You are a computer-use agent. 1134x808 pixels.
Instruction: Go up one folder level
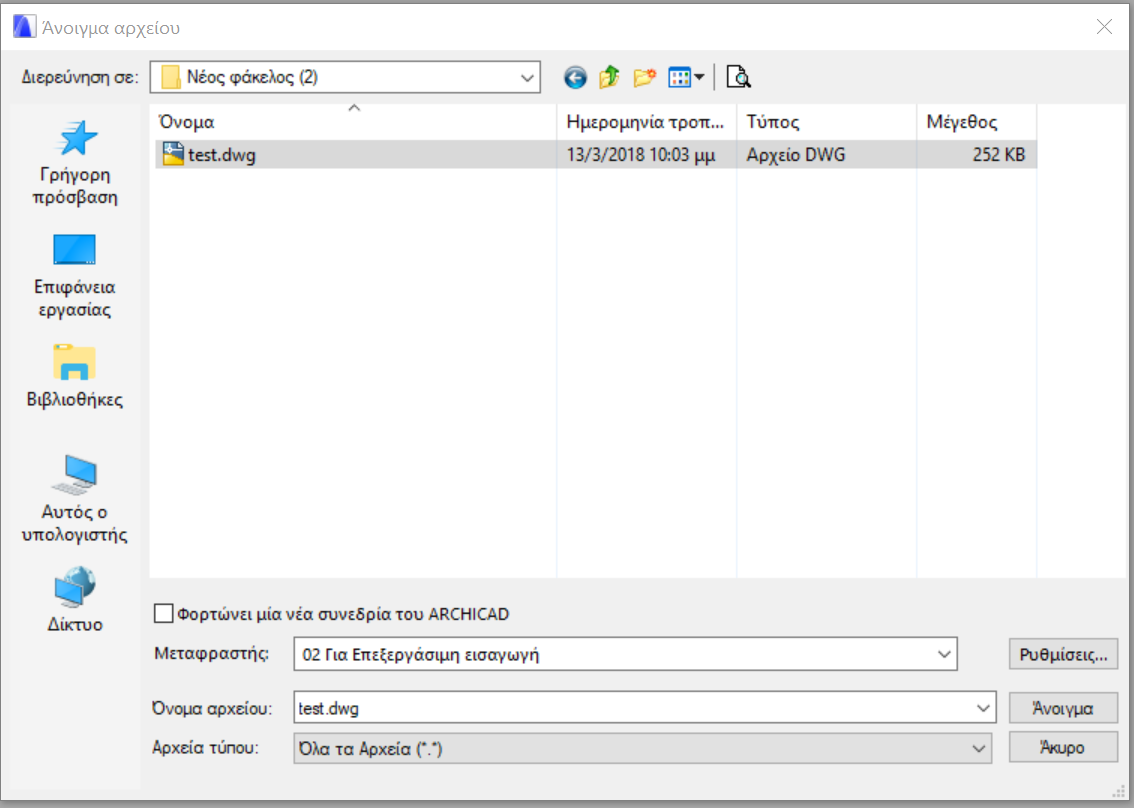pyautogui.click(x=609, y=78)
